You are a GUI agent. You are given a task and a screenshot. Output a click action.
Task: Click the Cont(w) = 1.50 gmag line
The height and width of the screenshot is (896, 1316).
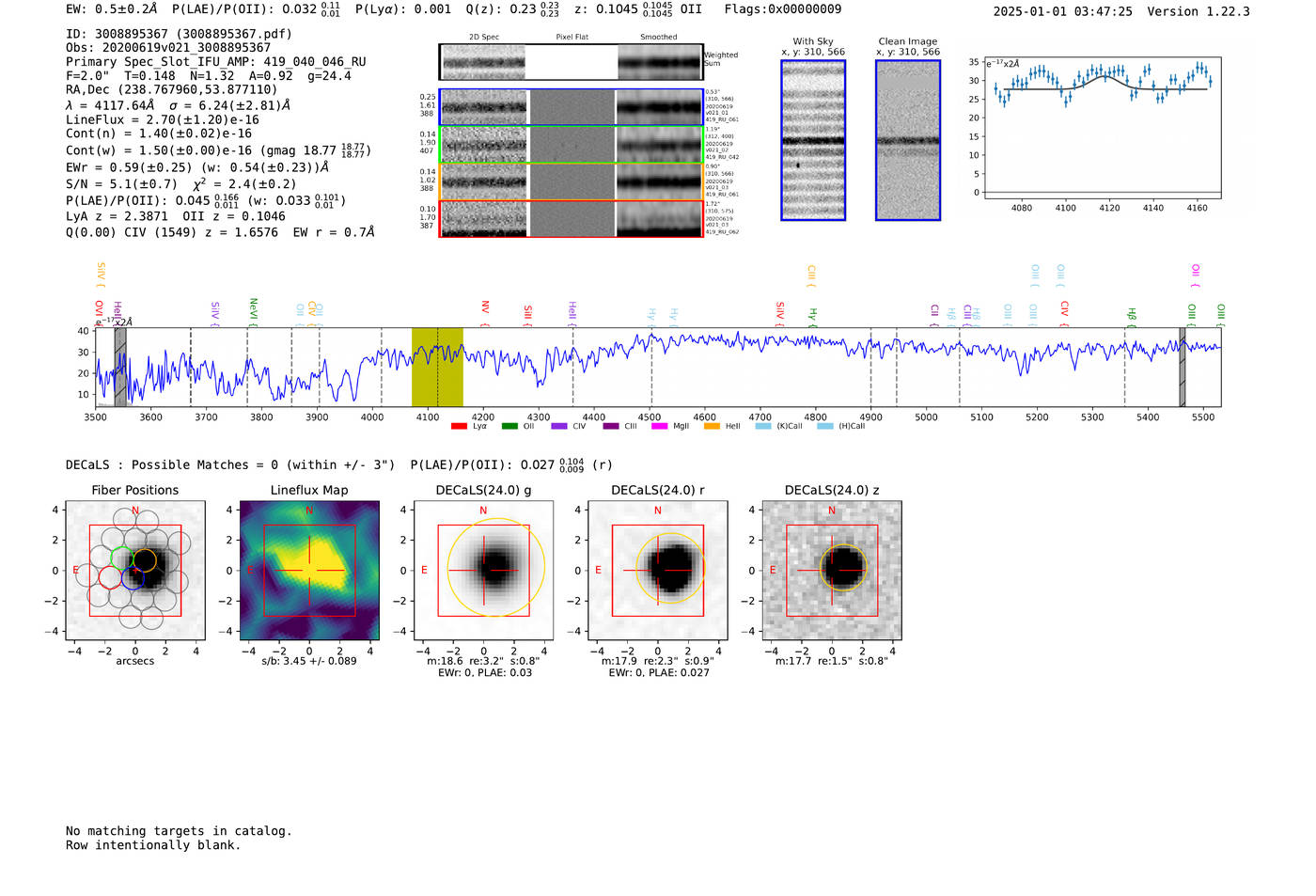tap(218, 150)
